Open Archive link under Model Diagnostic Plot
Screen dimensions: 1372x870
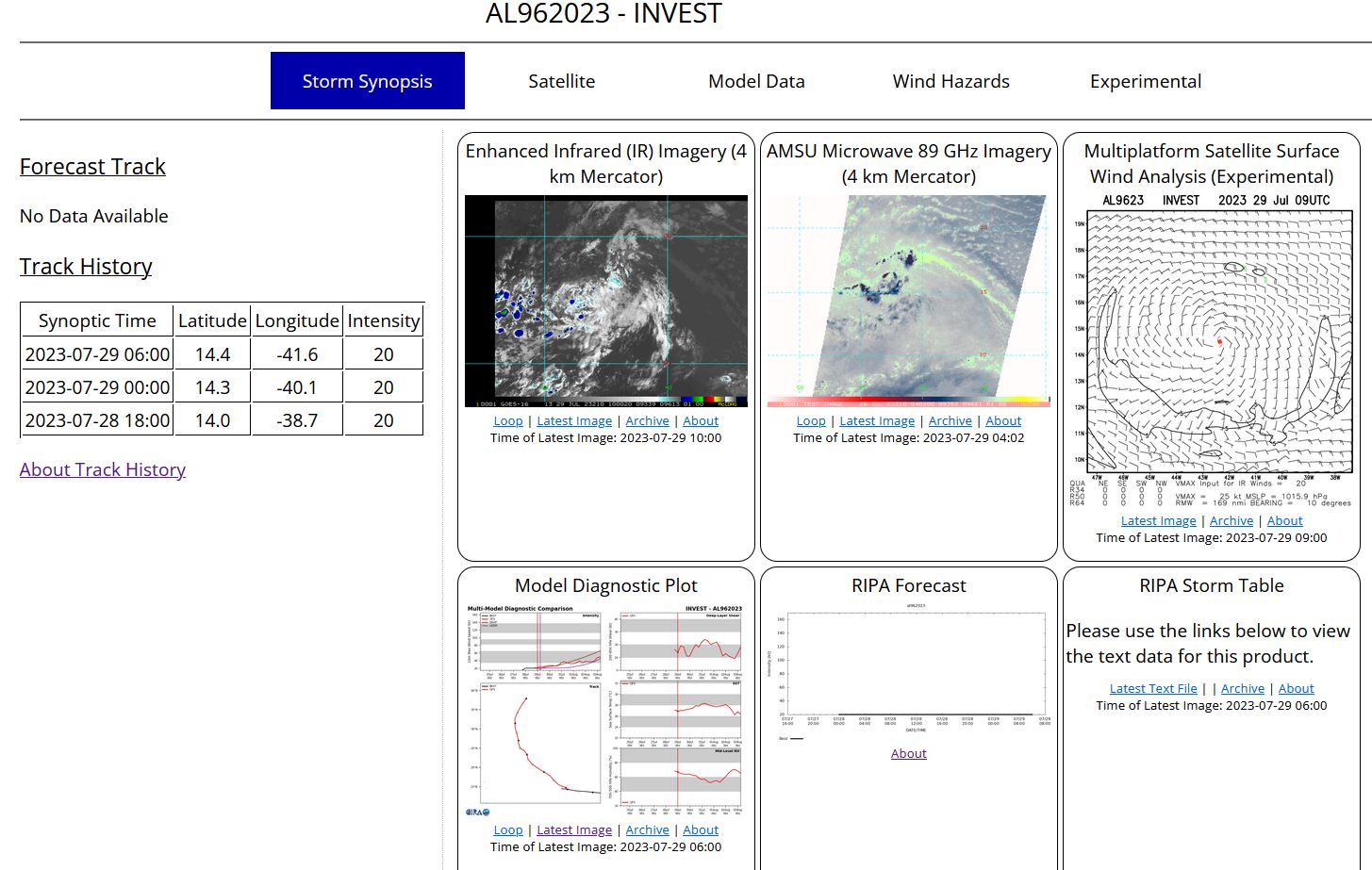coord(647,830)
